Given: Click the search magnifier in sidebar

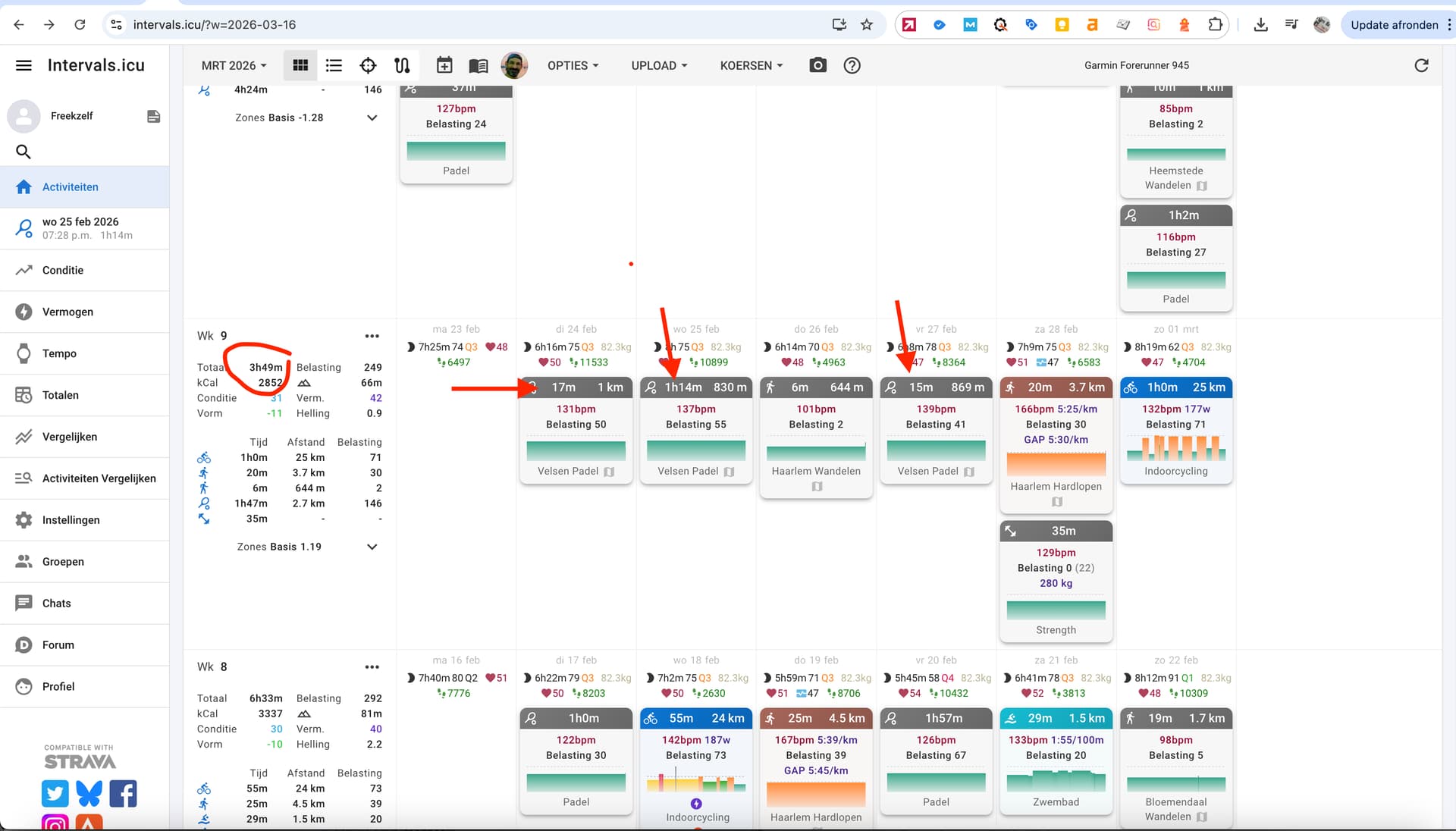Looking at the screenshot, I should coord(24,152).
